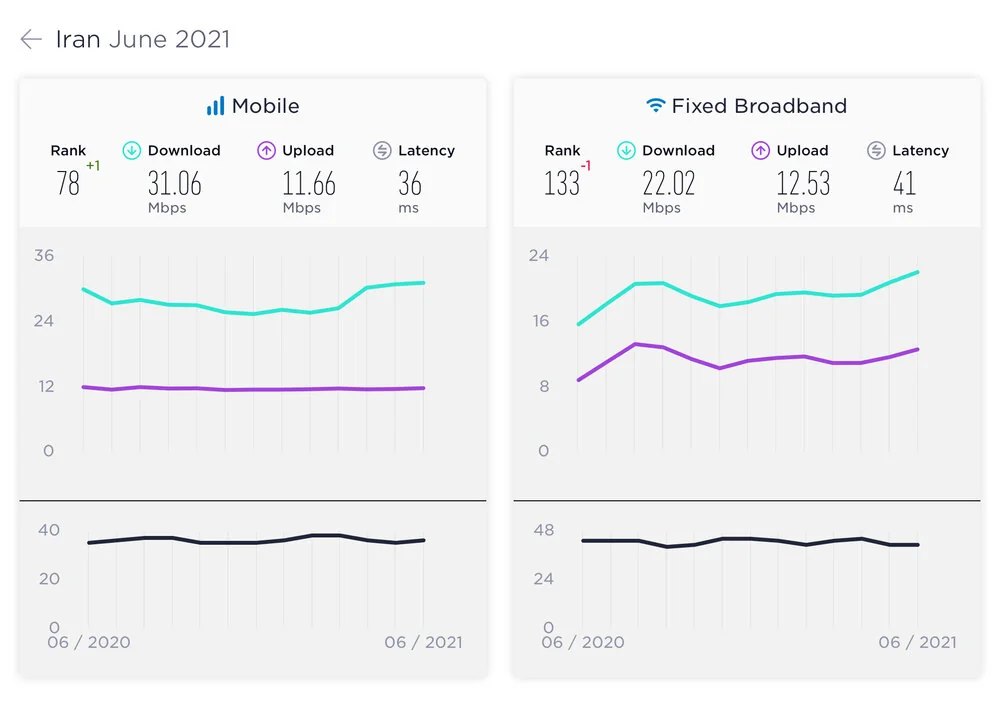Click the back arrow beside Iran
1000x706 pixels.
[31, 40]
